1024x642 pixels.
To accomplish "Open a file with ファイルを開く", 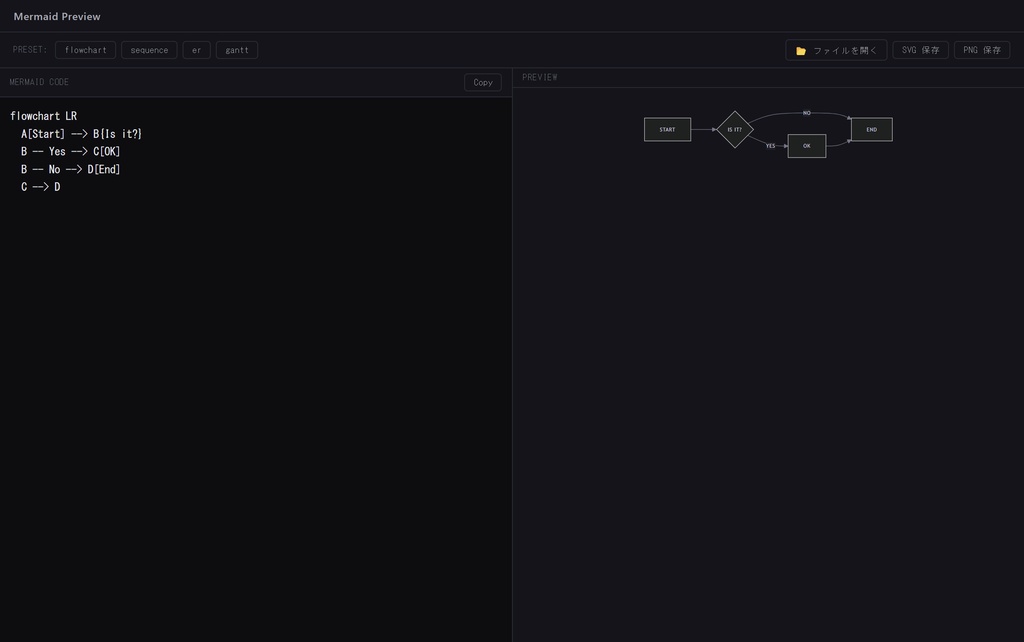I will pyautogui.click(x=836, y=50).
